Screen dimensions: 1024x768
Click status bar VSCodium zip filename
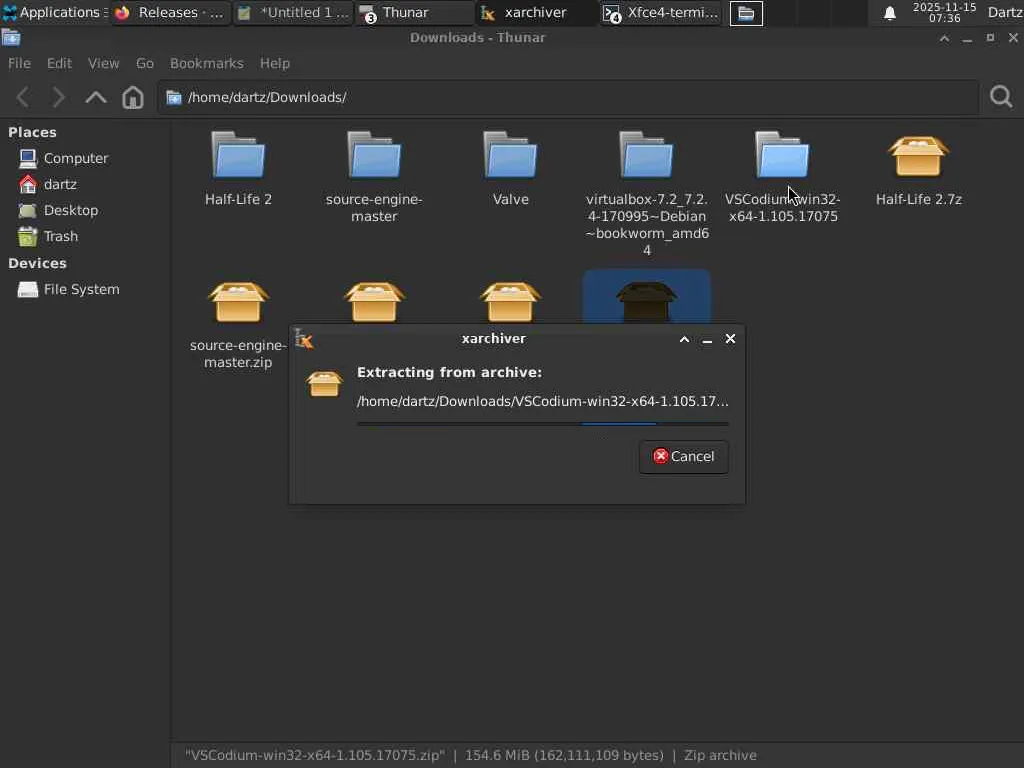click(315, 755)
